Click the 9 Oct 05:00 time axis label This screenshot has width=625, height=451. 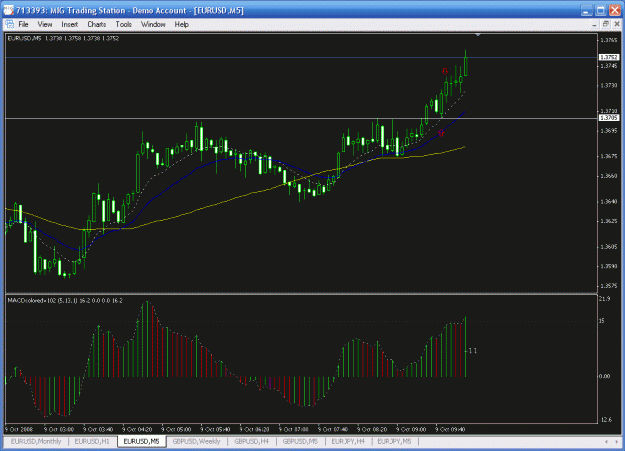(176, 430)
